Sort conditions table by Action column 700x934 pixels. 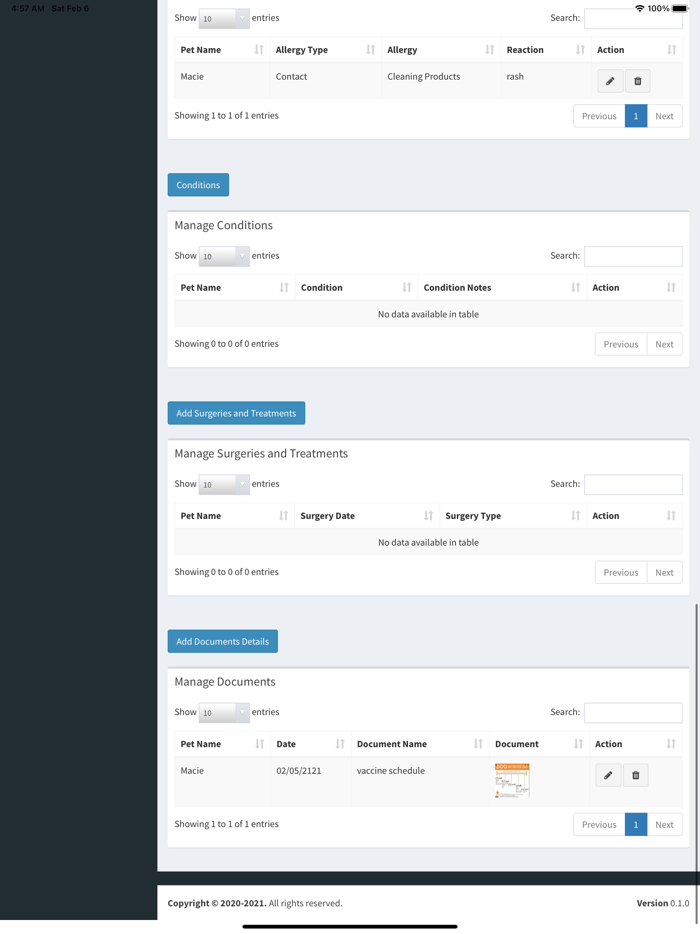pos(634,287)
